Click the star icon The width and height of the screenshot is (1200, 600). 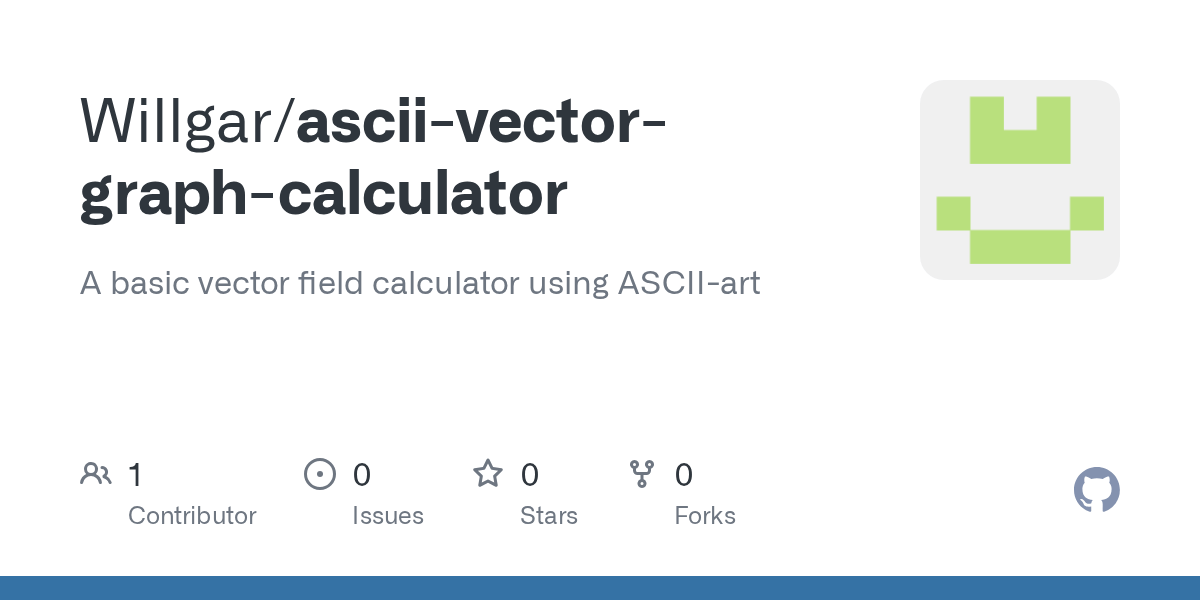coord(488,473)
